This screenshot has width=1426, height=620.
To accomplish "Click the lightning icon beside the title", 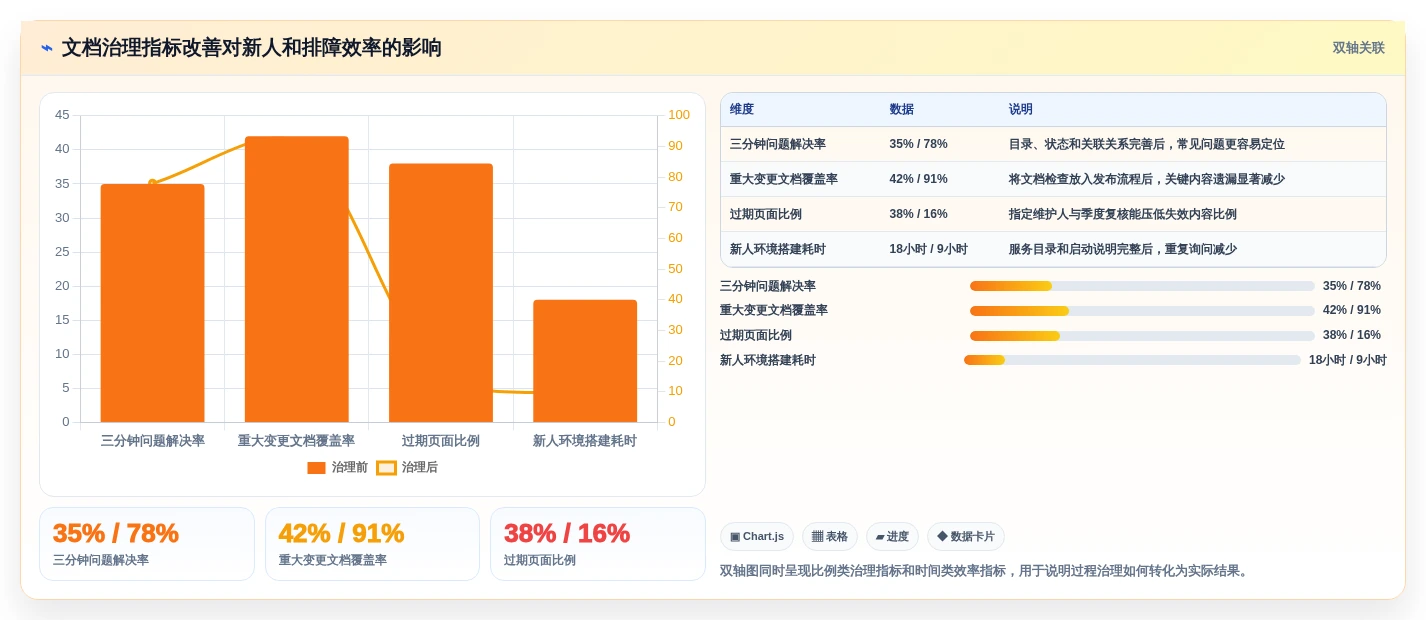I will pos(47,48).
